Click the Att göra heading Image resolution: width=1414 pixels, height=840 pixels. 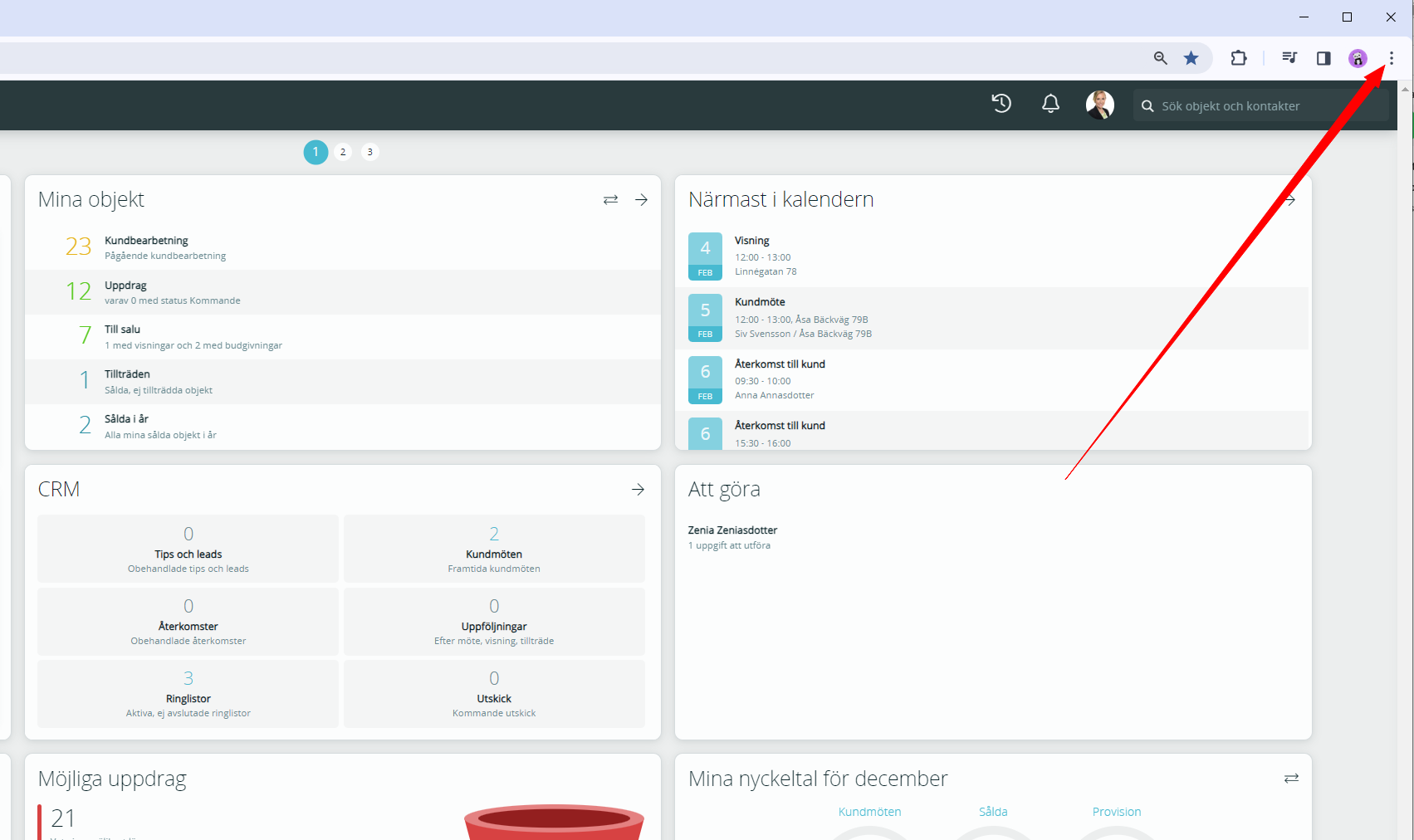(x=724, y=490)
